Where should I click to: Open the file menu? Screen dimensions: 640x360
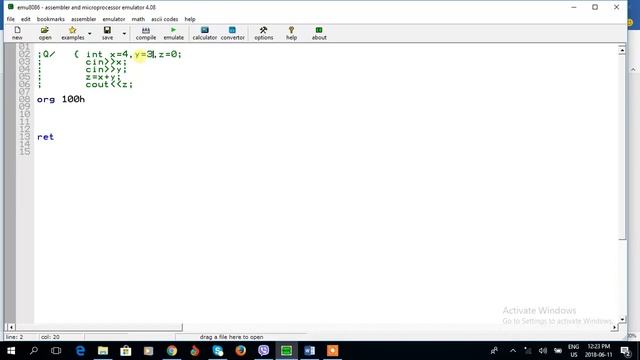tap(11, 19)
